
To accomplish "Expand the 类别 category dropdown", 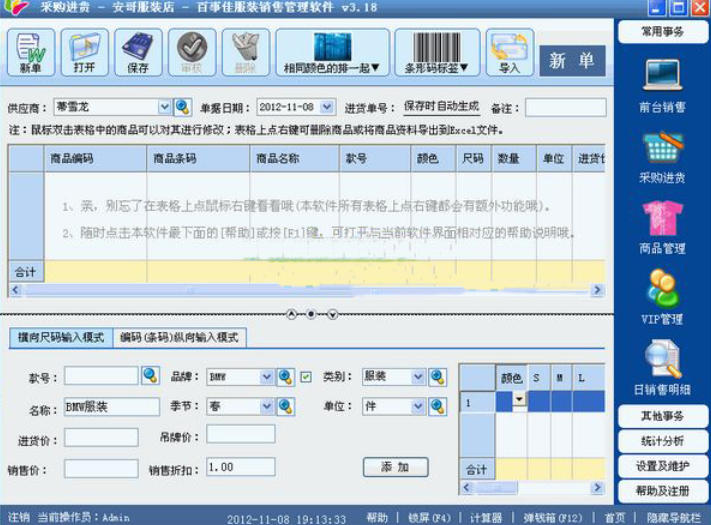I will [x=418, y=377].
